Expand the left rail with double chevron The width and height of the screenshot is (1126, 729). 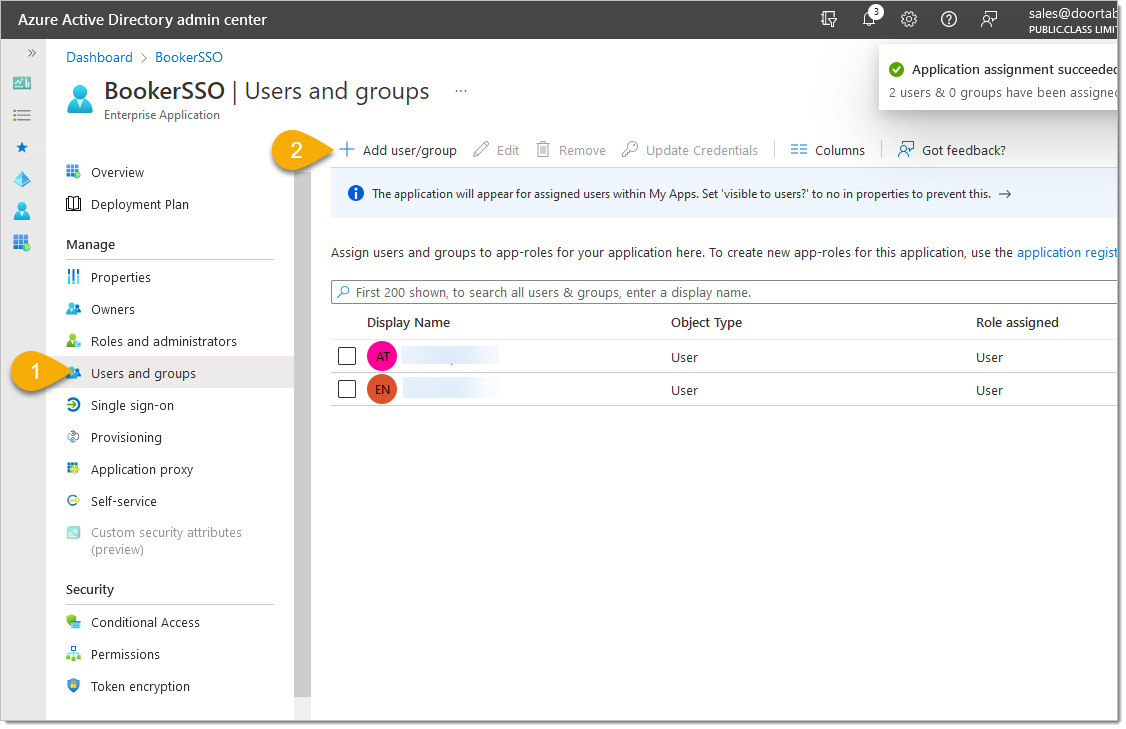click(32, 53)
